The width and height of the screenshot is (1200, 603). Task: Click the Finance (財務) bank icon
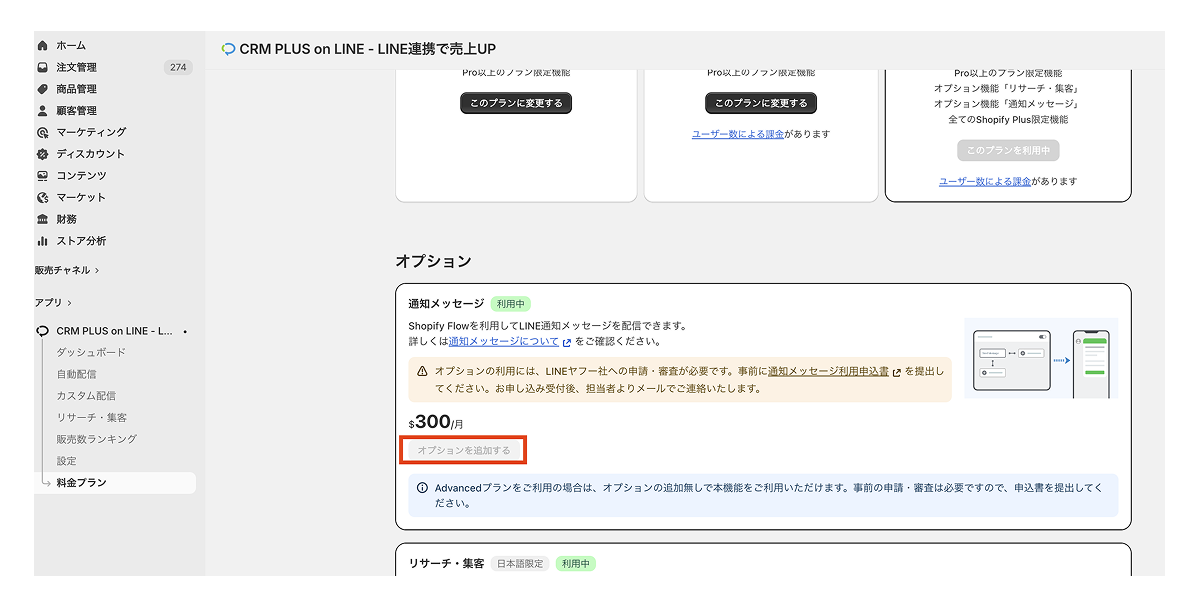[x=42, y=219]
